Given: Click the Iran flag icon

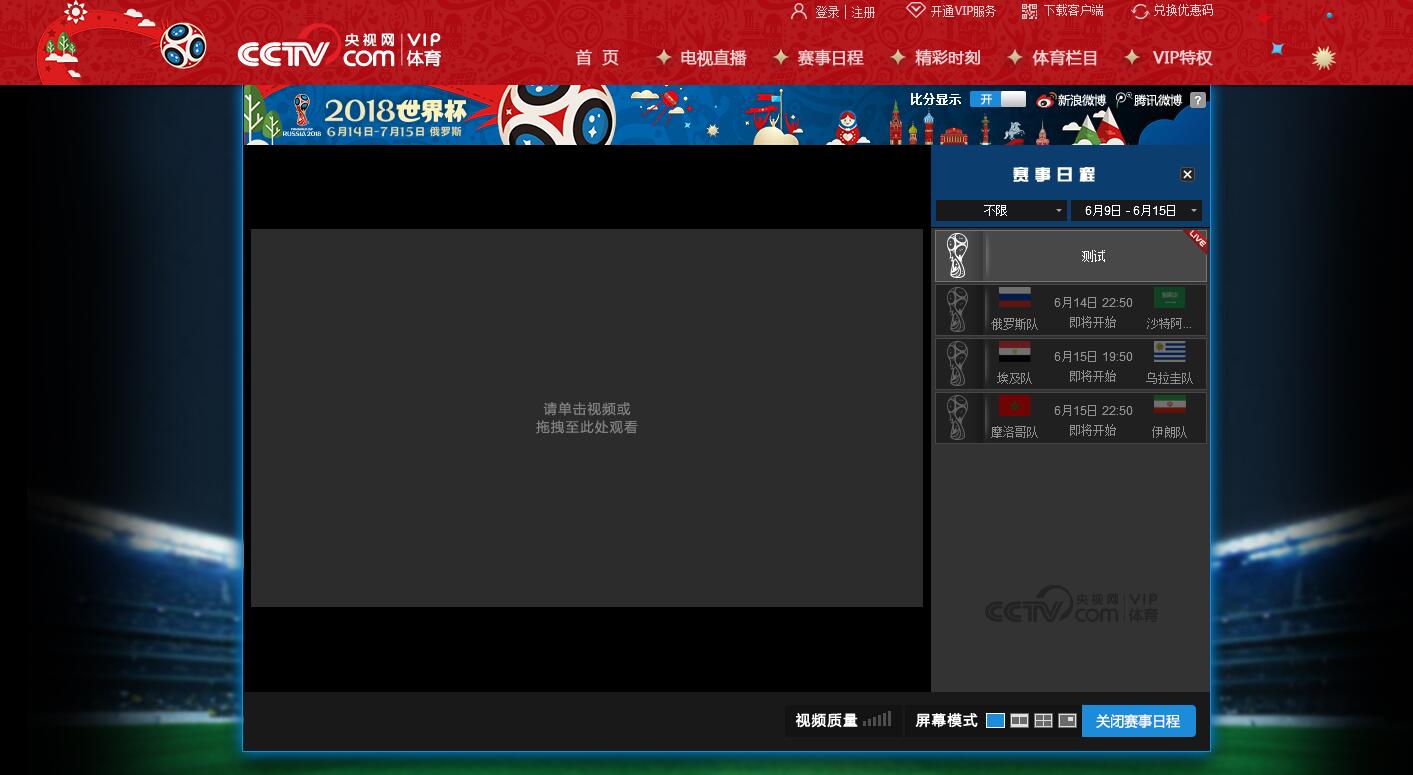Looking at the screenshot, I should tap(1169, 406).
